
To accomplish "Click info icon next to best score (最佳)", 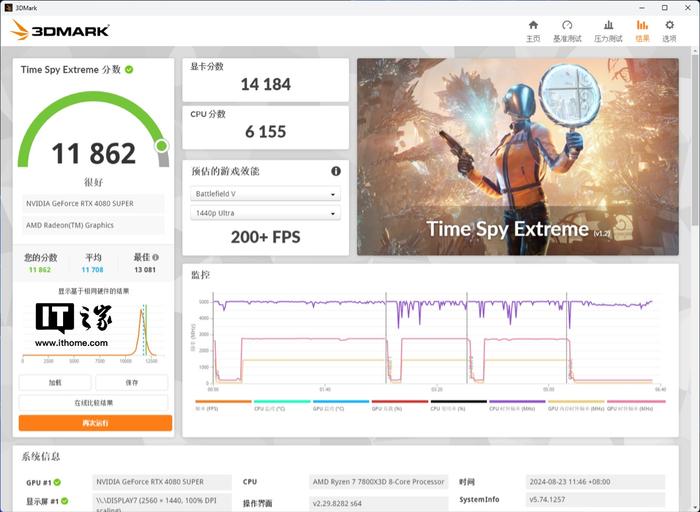I will pos(155,257).
